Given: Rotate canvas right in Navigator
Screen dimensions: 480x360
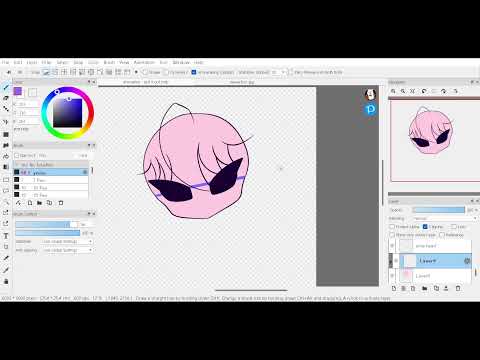Looking at the screenshot, I should tap(443, 91).
